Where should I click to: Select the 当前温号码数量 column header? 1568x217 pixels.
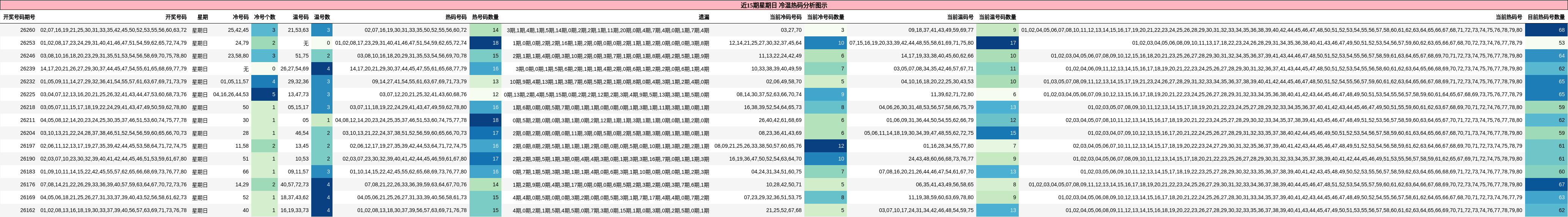click(x=998, y=18)
